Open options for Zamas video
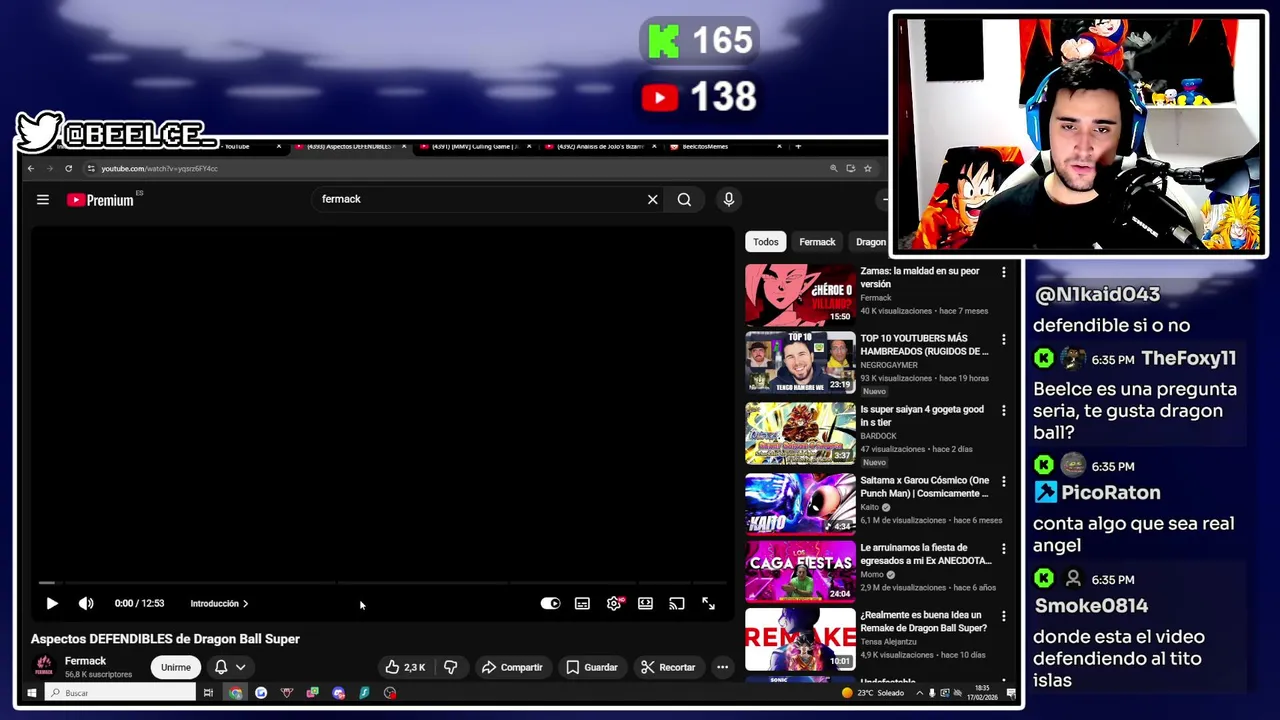1280x720 pixels. pyautogui.click(x=1004, y=272)
